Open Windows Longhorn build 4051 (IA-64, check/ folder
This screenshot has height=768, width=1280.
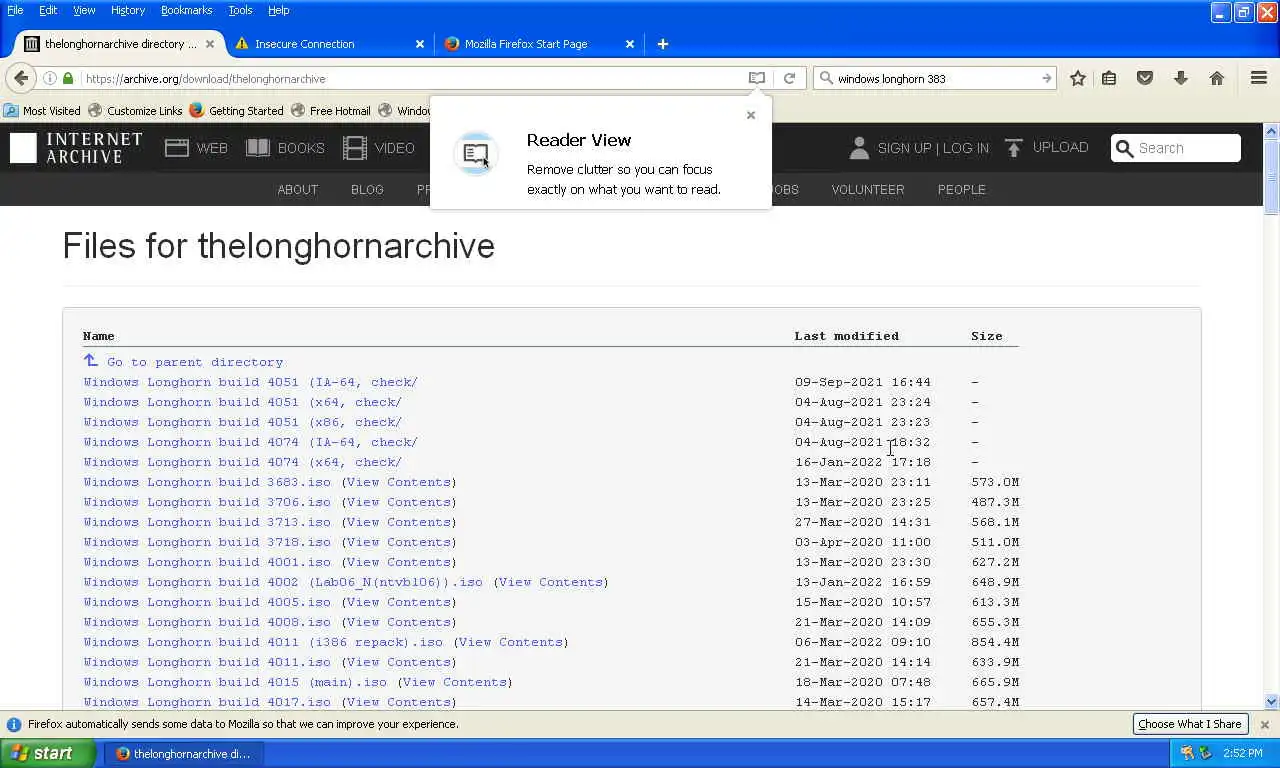coord(250,382)
